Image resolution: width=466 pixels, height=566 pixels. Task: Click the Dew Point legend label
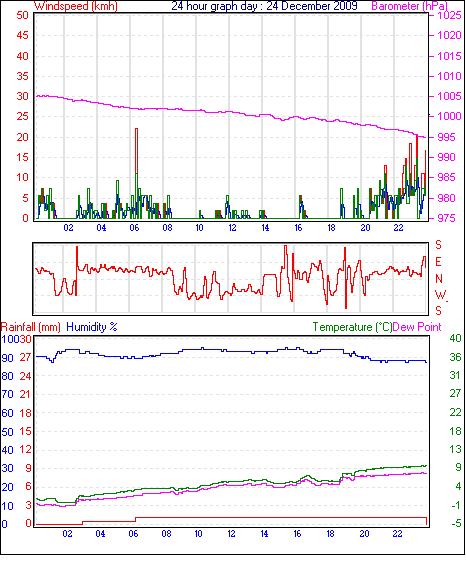coord(417,327)
